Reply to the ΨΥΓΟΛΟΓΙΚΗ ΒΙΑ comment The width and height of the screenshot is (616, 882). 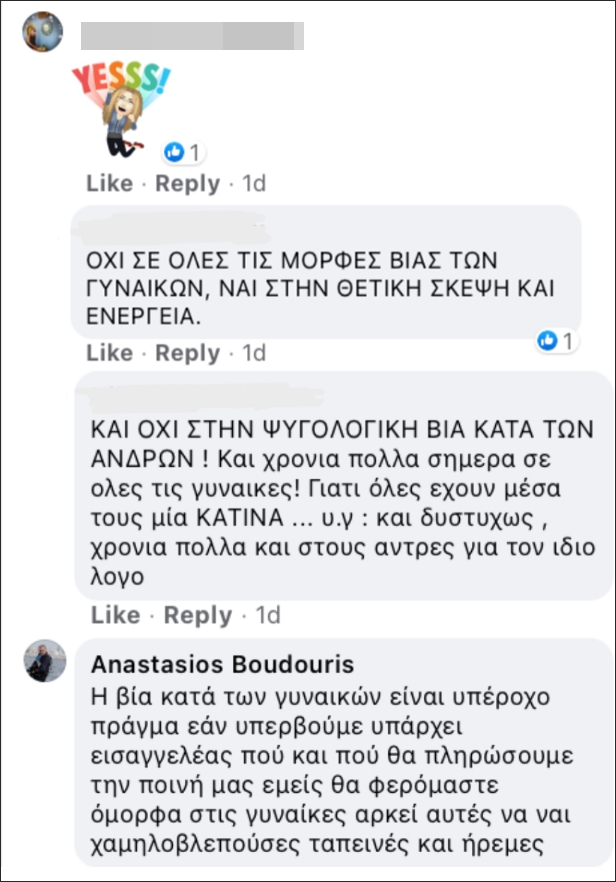[x=197, y=615]
